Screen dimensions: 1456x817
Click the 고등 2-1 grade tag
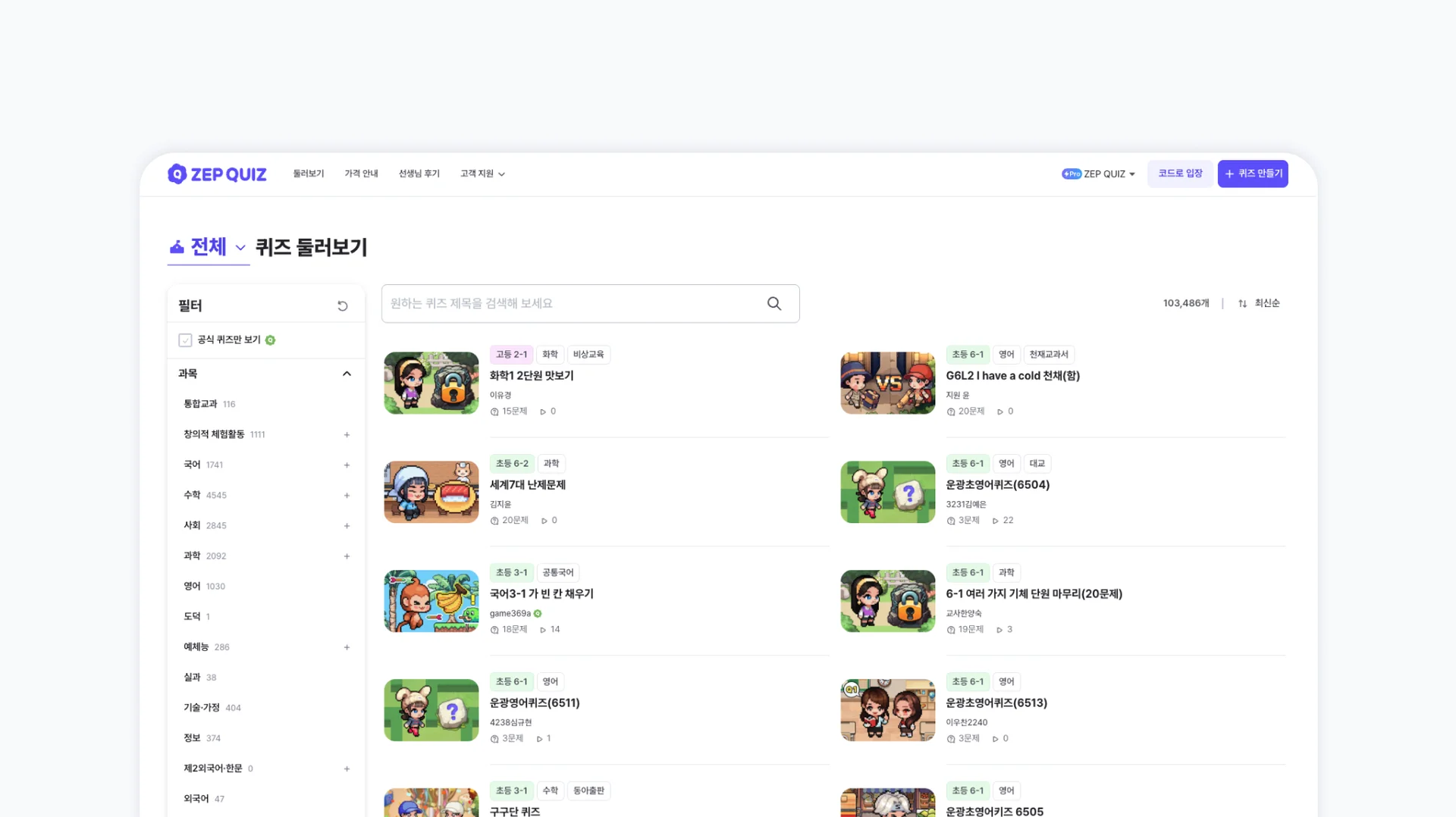(x=511, y=355)
